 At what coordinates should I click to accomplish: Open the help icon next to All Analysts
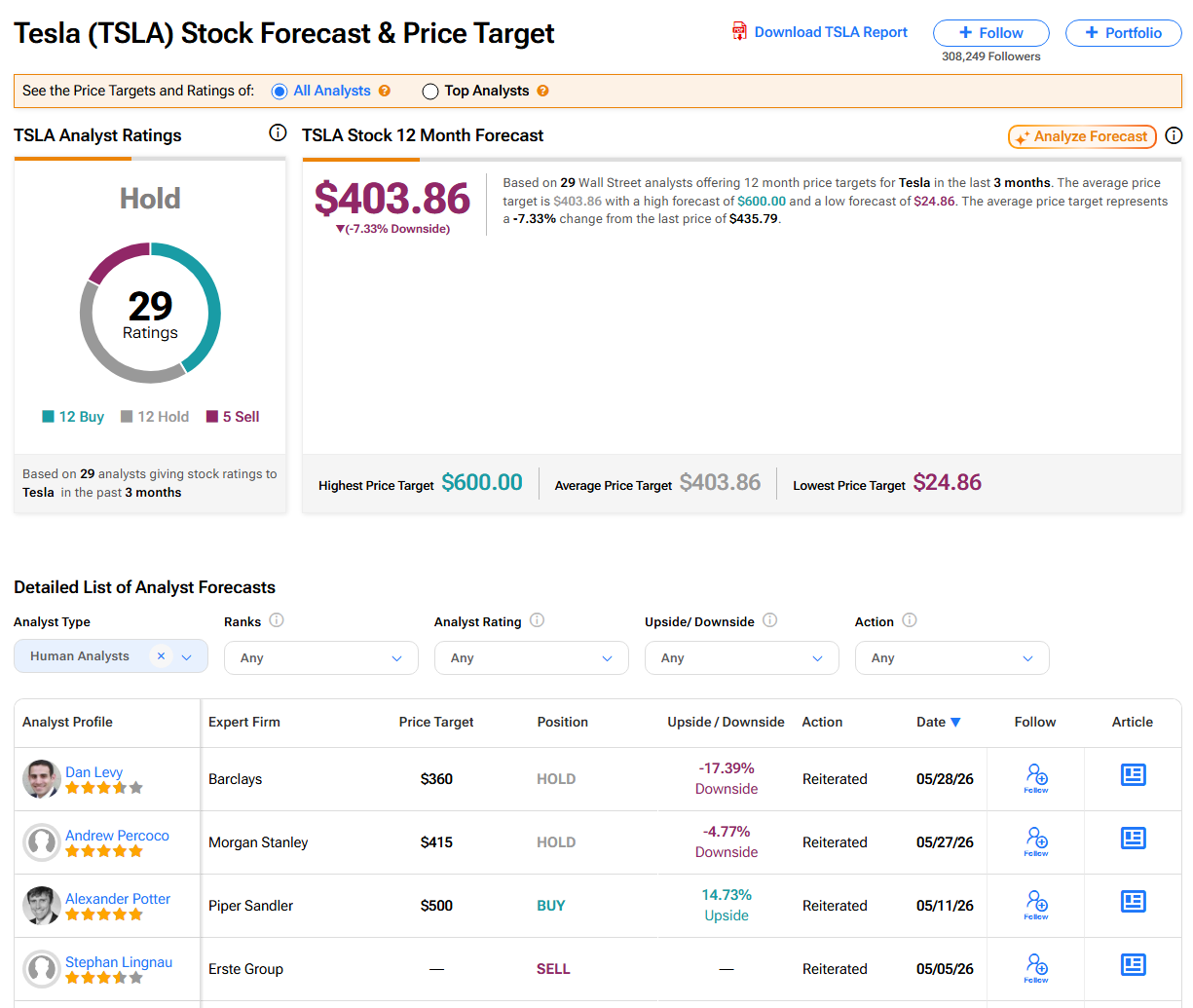tap(385, 91)
